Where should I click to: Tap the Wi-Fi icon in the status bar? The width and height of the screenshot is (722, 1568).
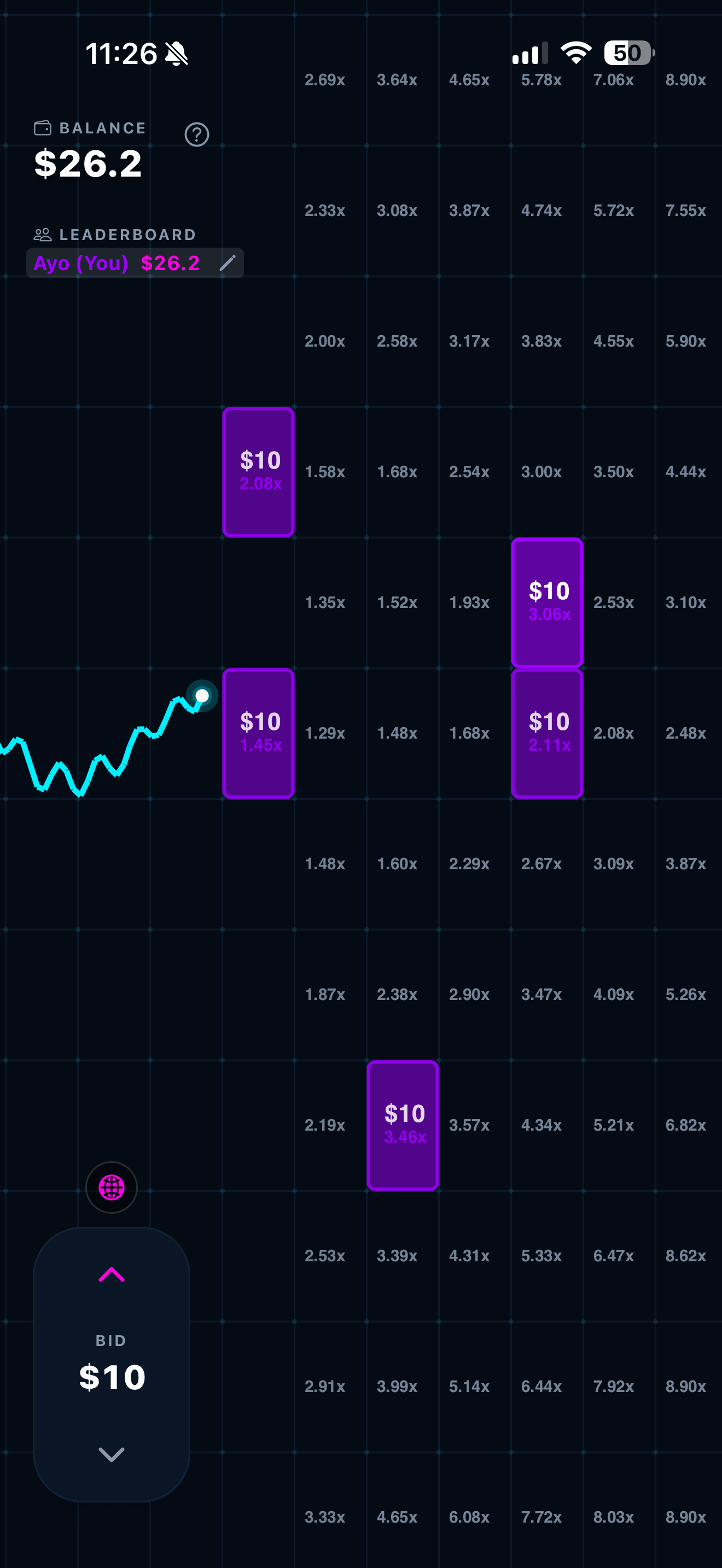575,53
